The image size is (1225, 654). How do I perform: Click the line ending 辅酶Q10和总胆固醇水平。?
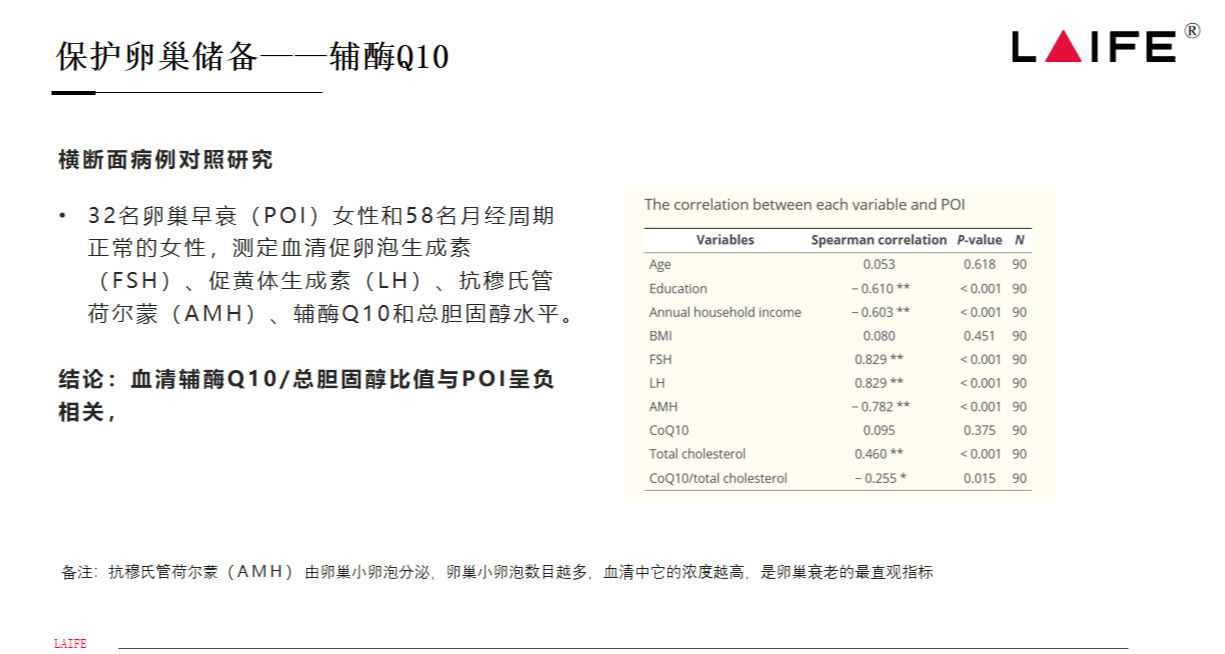point(333,314)
